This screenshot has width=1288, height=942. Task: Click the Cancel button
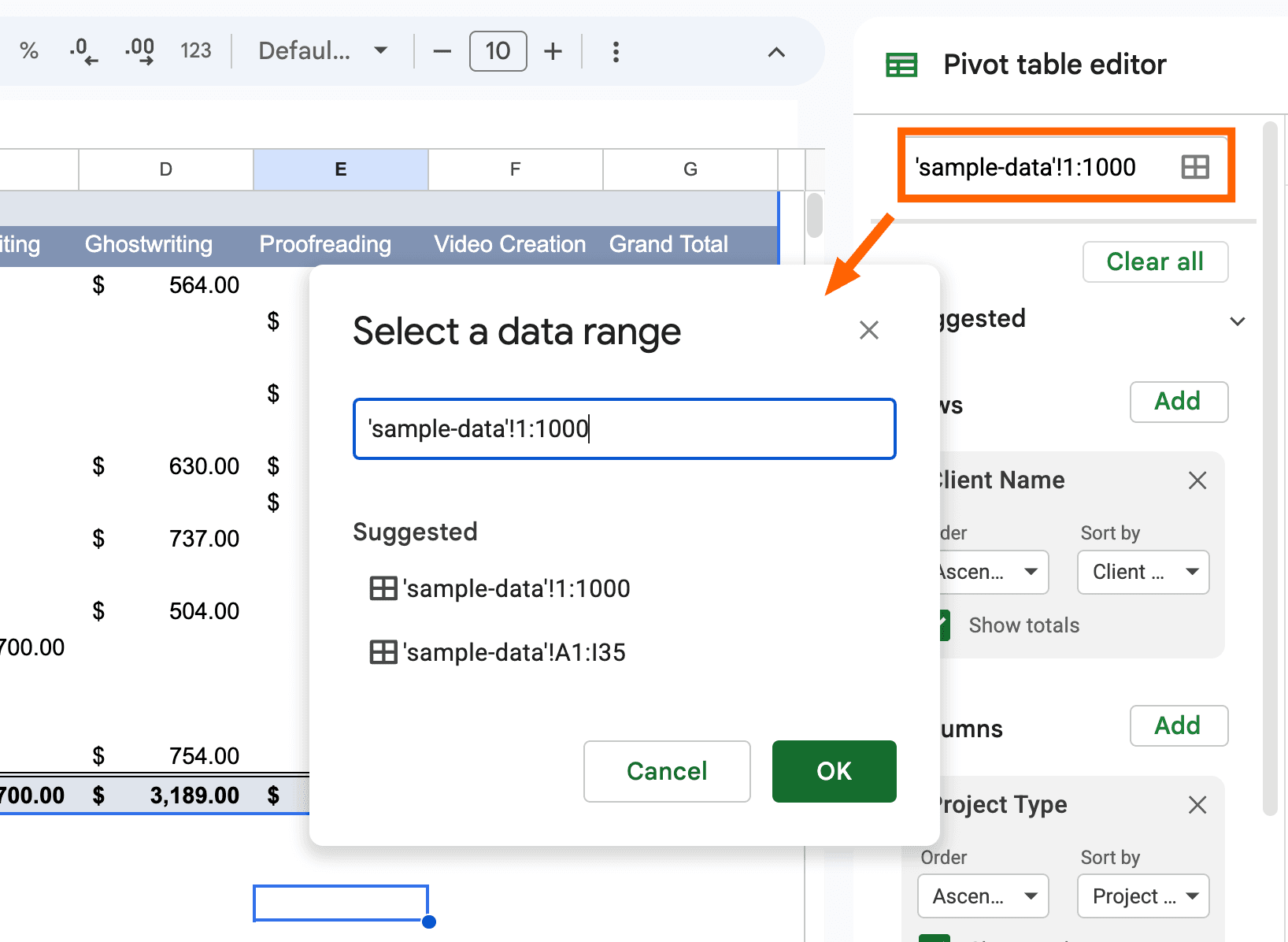click(667, 771)
